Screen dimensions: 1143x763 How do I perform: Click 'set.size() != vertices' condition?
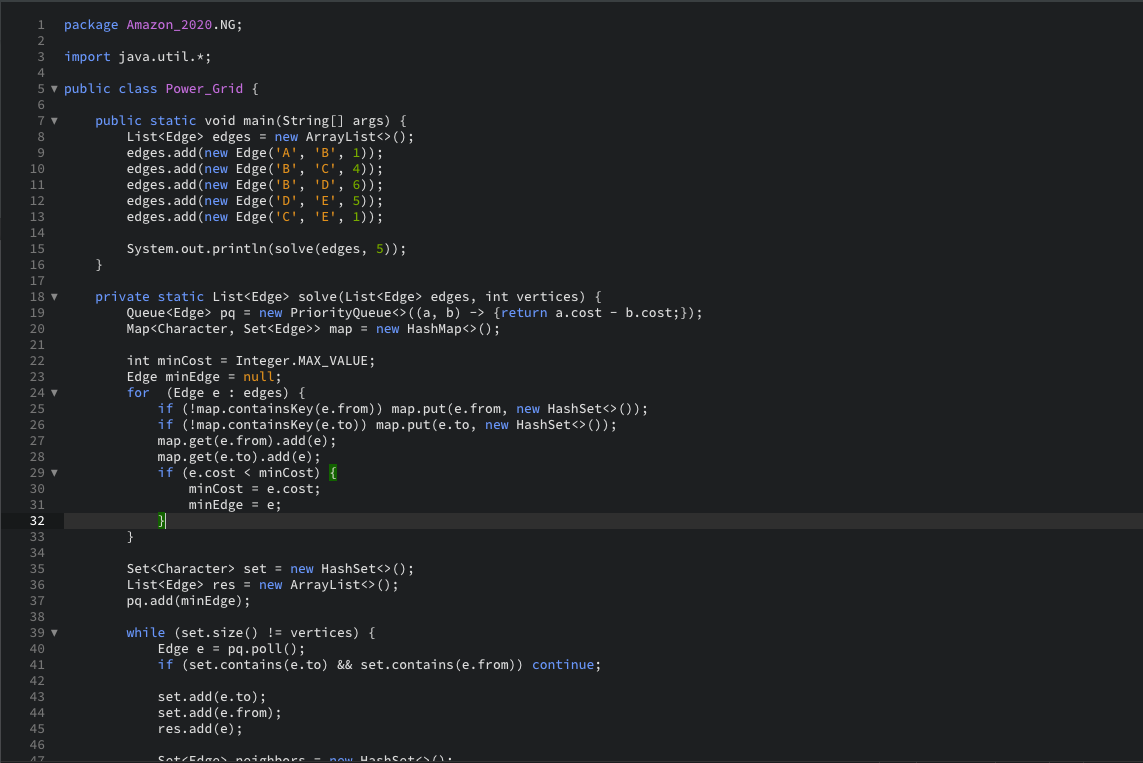tap(266, 634)
